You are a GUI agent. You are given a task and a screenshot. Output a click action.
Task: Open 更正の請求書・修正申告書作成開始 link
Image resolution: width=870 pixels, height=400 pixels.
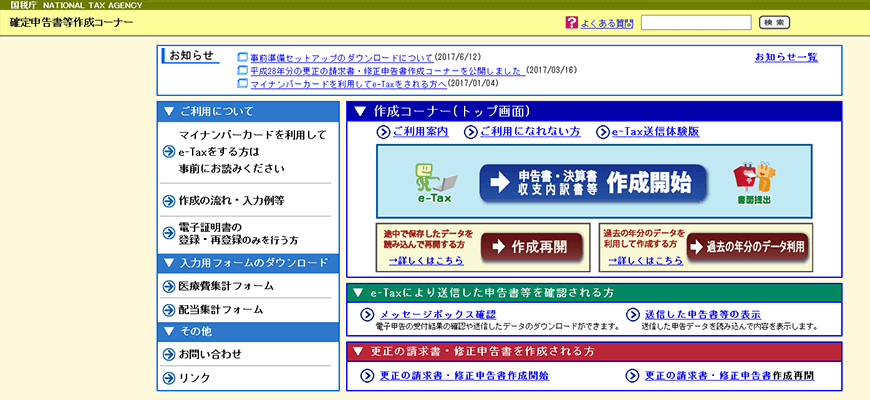[464, 376]
